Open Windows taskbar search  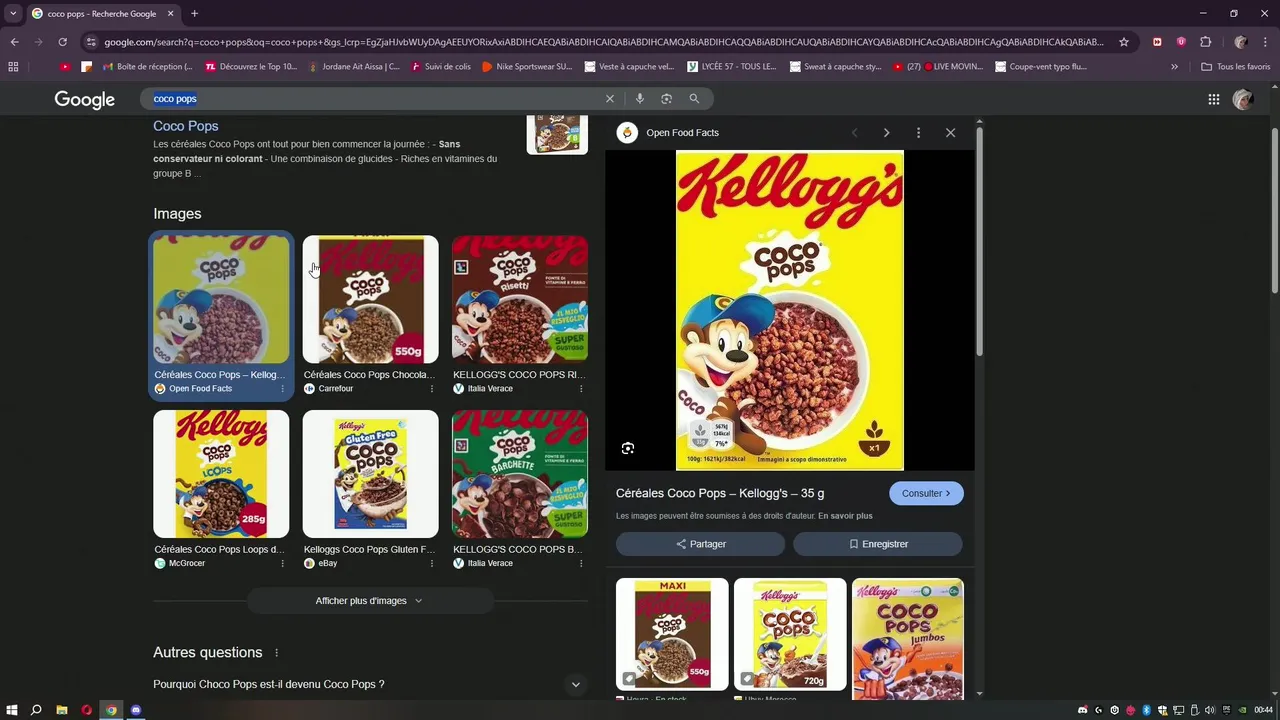point(36,710)
